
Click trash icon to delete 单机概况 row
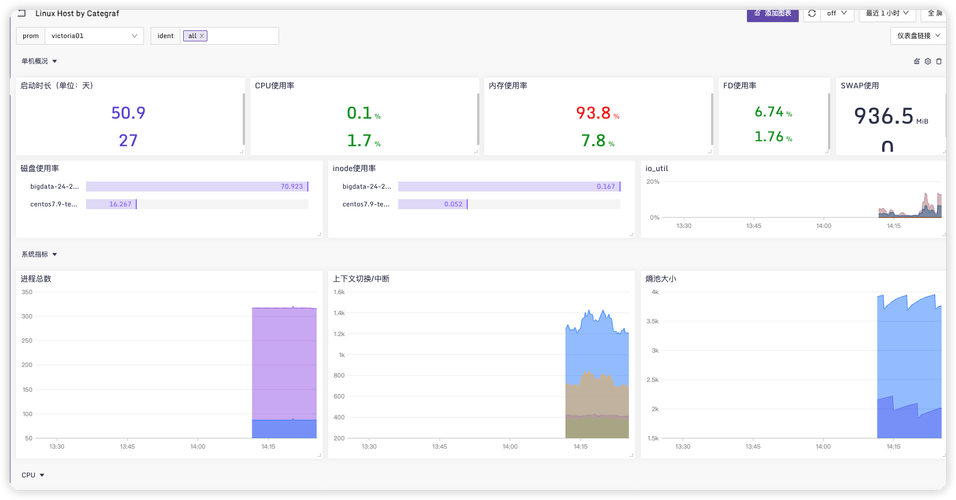coord(939,61)
